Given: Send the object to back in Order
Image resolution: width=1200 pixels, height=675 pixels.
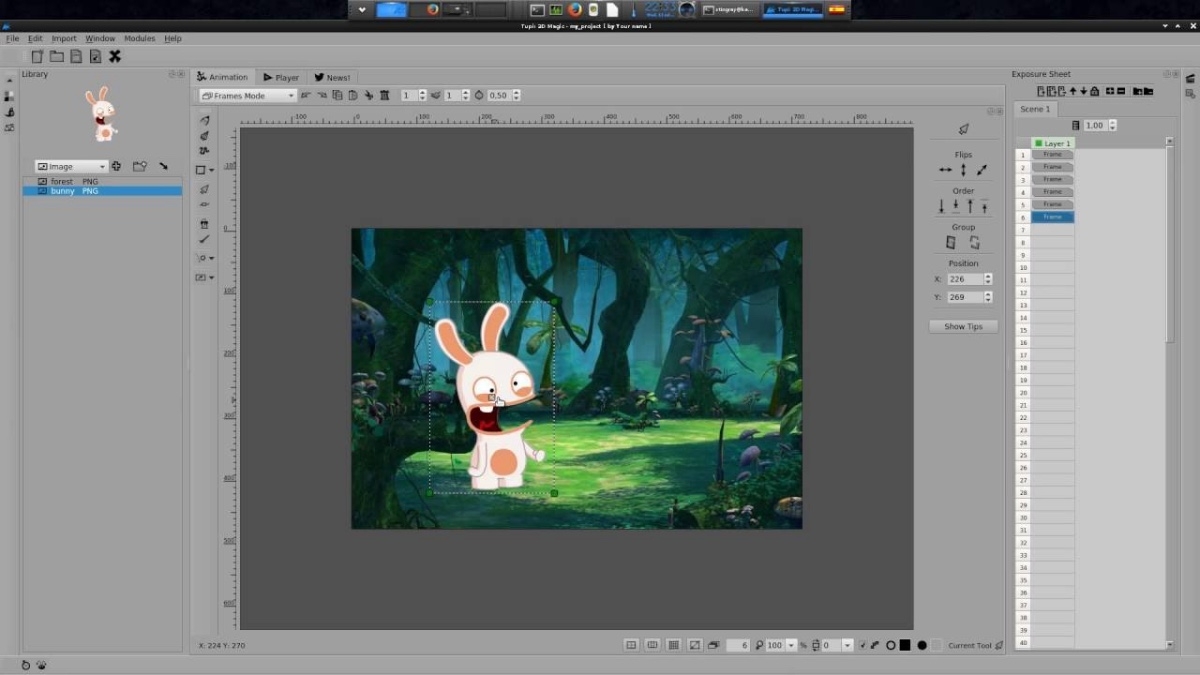Looking at the screenshot, I should tap(941, 206).
